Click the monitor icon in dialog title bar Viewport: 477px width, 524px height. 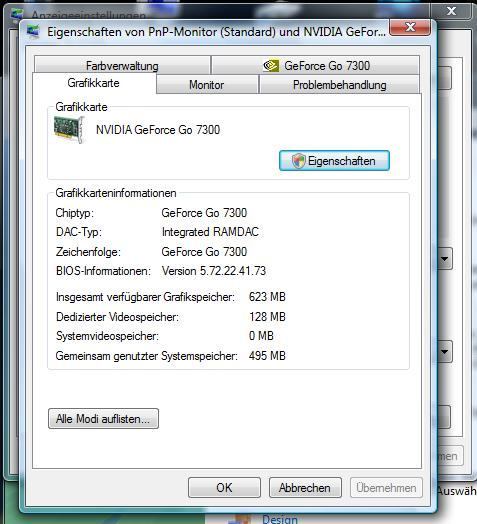click(33, 32)
